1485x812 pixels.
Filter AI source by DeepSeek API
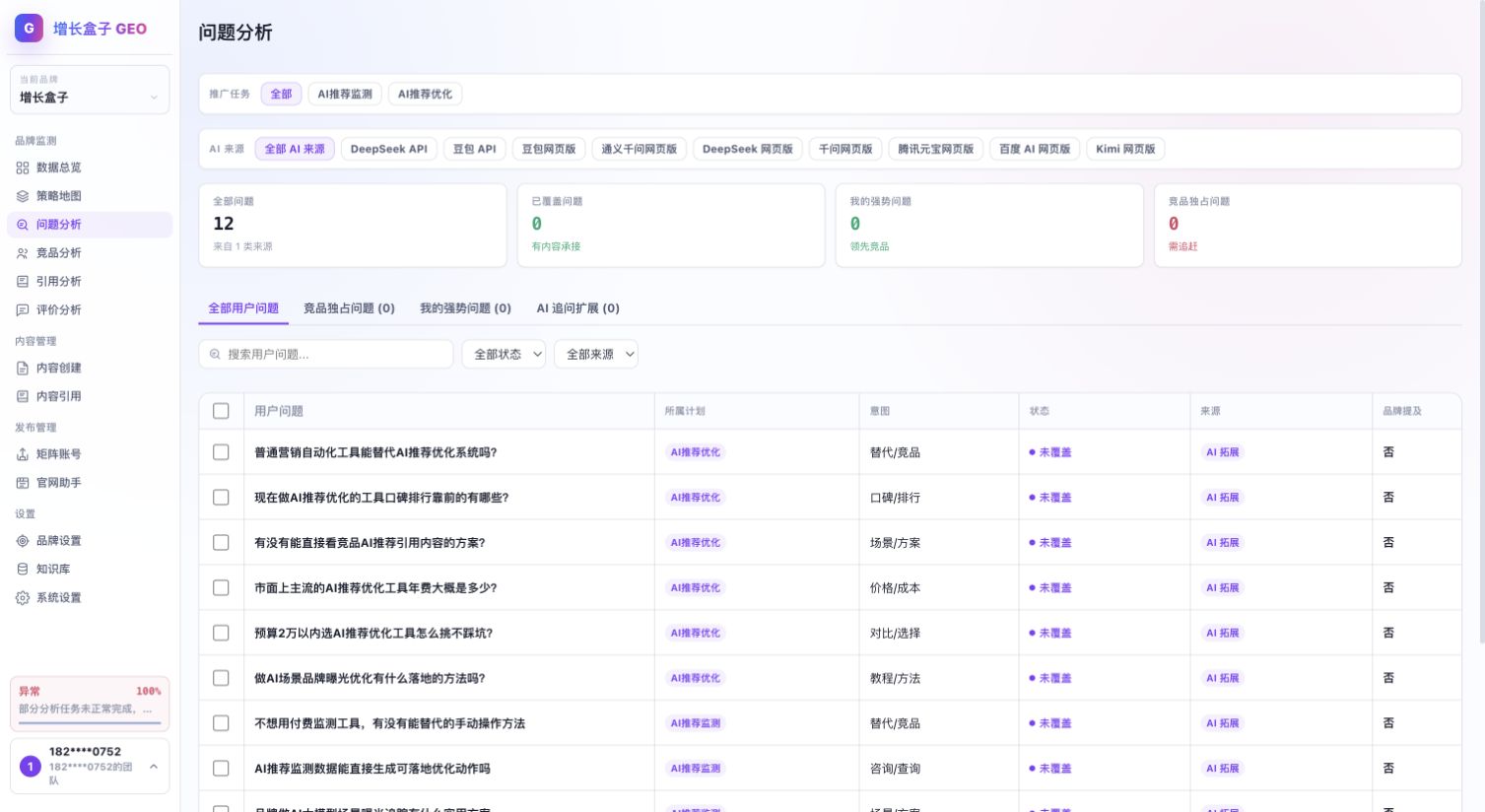point(389,149)
